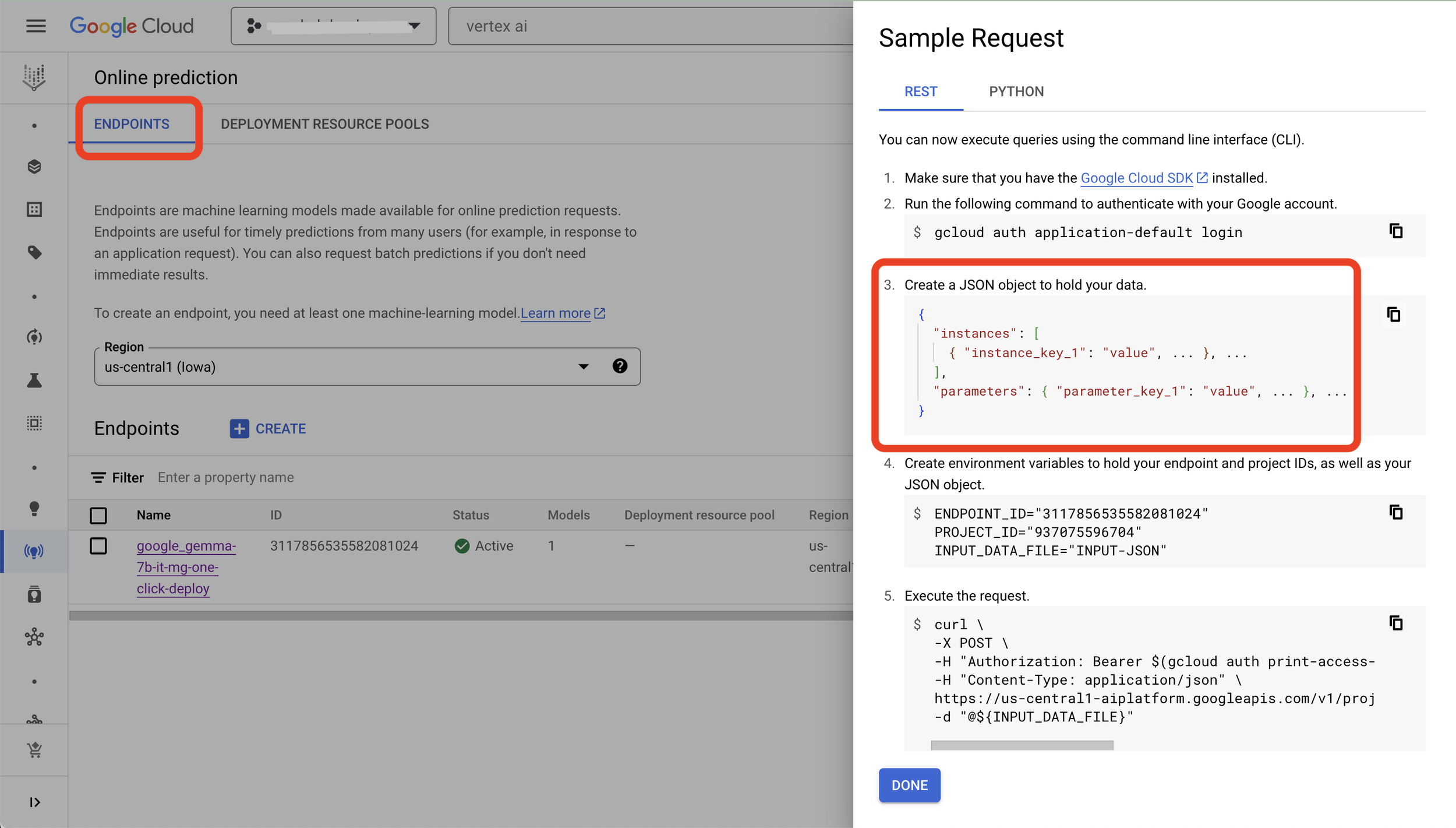Check the google_gemma endpoint row checkbox
Viewport: 1456px width, 828px height.
(x=98, y=547)
